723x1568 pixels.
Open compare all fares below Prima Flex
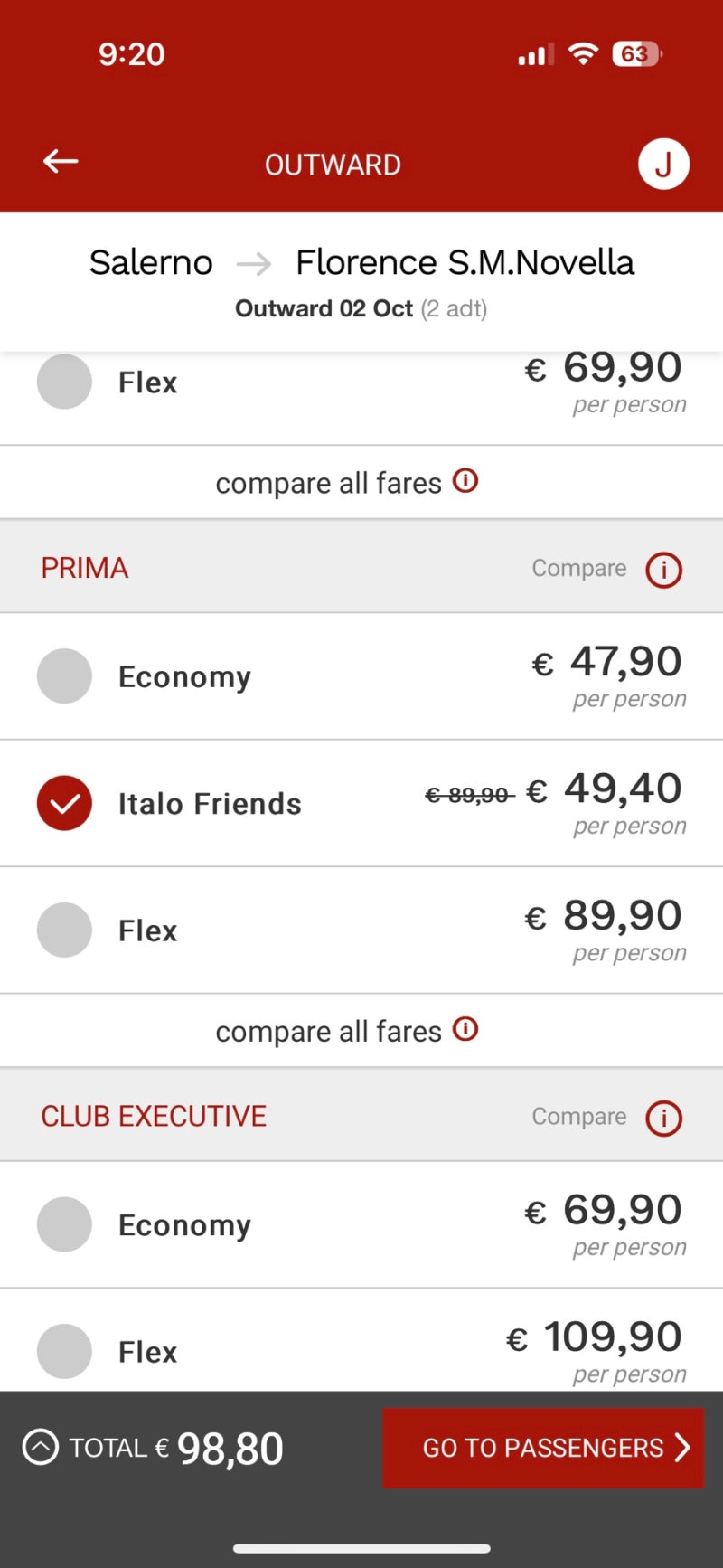[x=328, y=1031]
